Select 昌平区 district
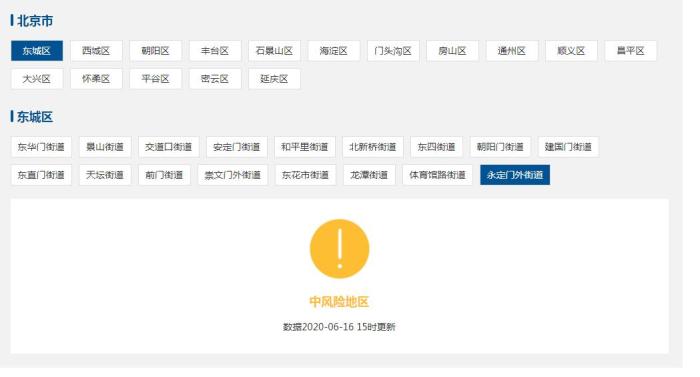The width and height of the screenshot is (700, 377). click(x=630, y=51)
